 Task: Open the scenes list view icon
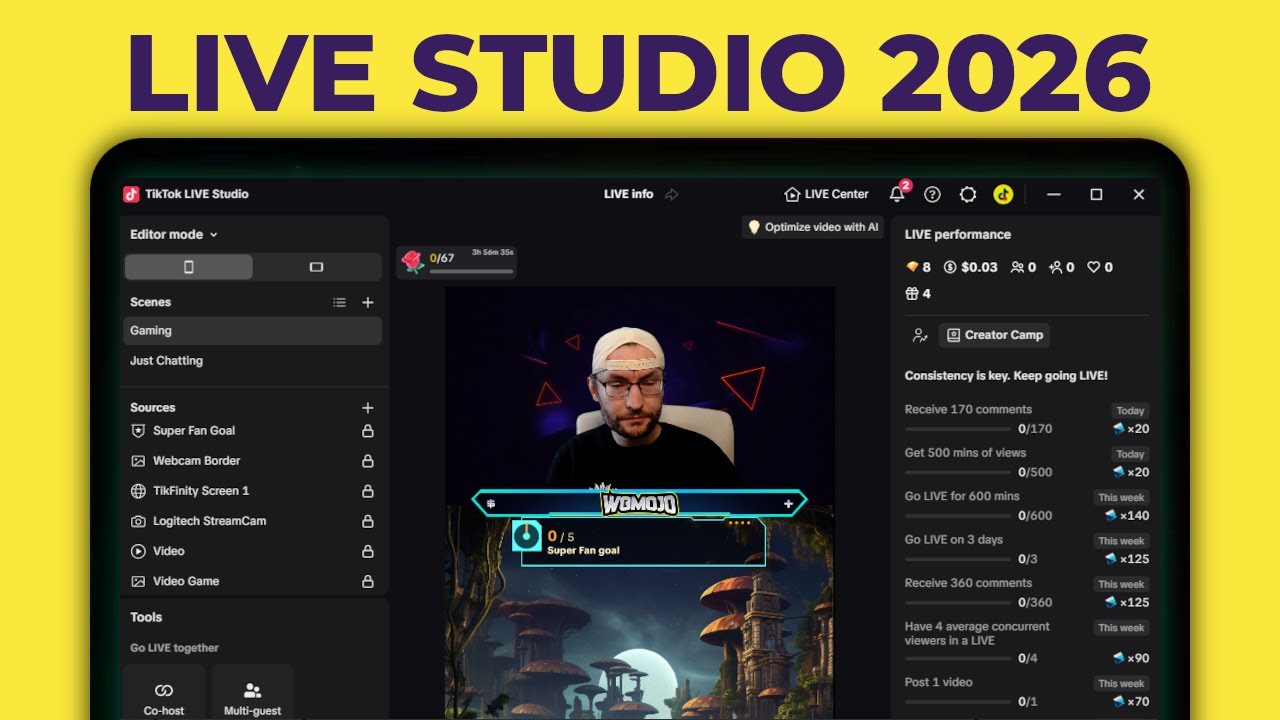click(339, 302)
